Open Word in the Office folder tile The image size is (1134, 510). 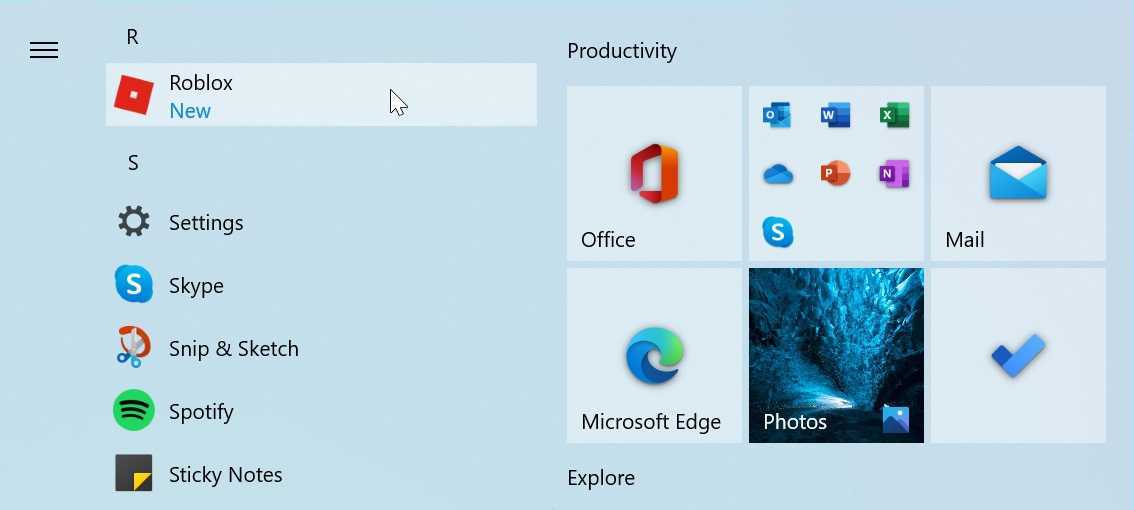(x=835, y=115)
